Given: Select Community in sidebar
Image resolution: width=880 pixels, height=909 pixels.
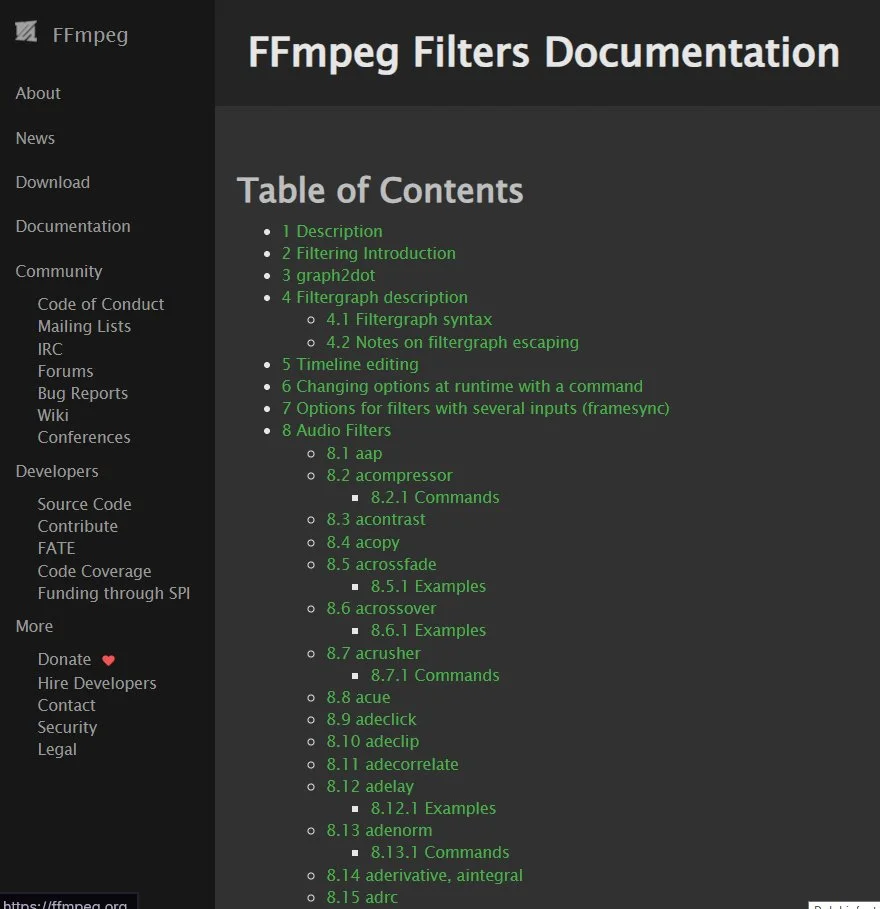Looking at the screenshot, I should [59, 271].
